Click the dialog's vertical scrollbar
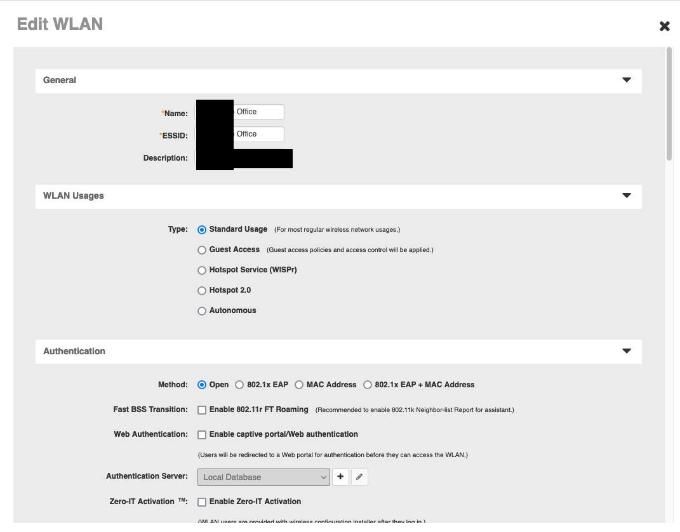Image resolution: width=680 pixels, height=532 pixels. tap(668, 110)
